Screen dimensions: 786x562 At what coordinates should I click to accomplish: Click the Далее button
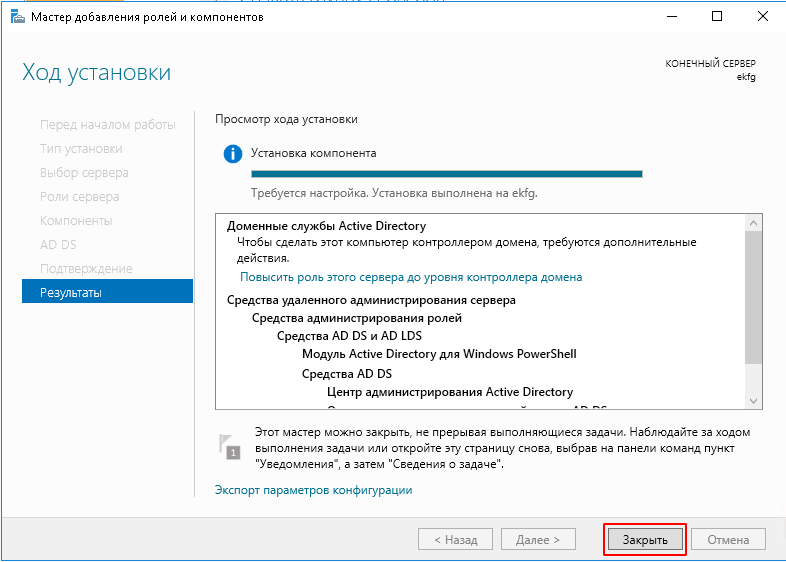coord(538,539)
